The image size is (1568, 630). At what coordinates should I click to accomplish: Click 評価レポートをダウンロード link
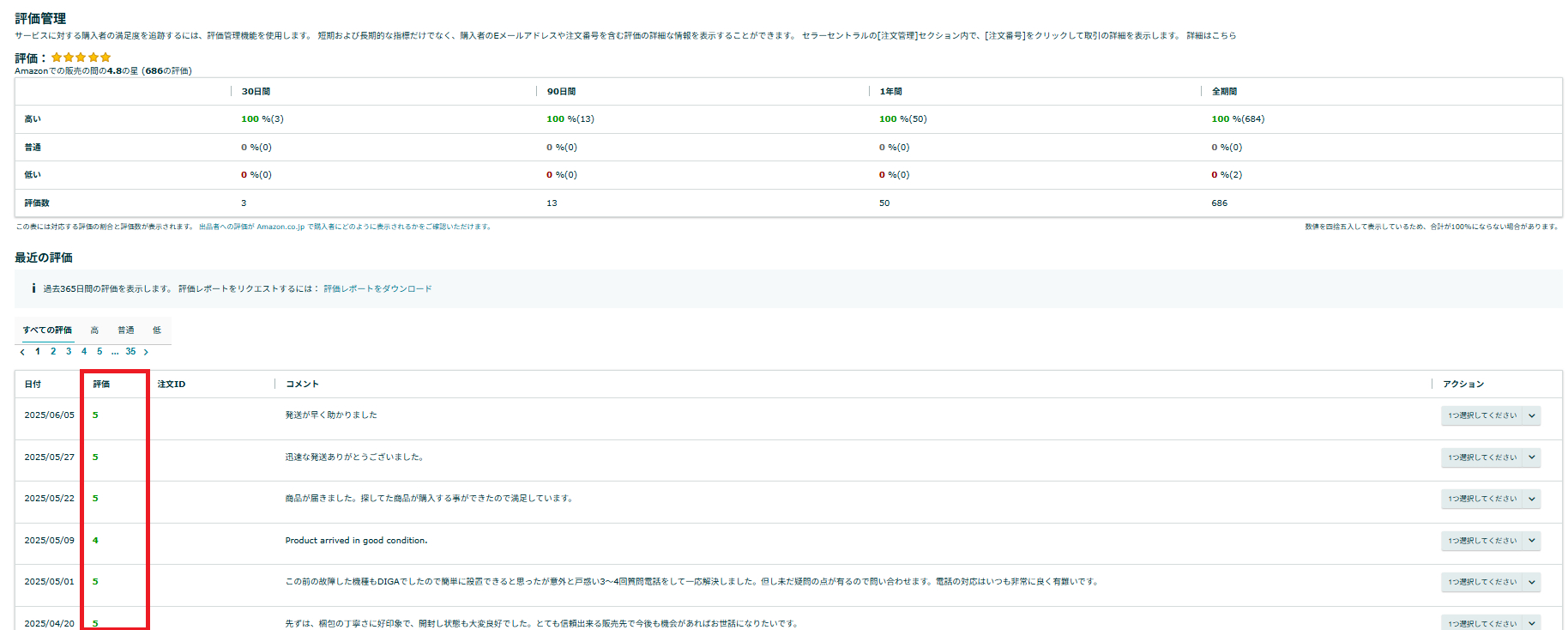(x=377, y=289)
